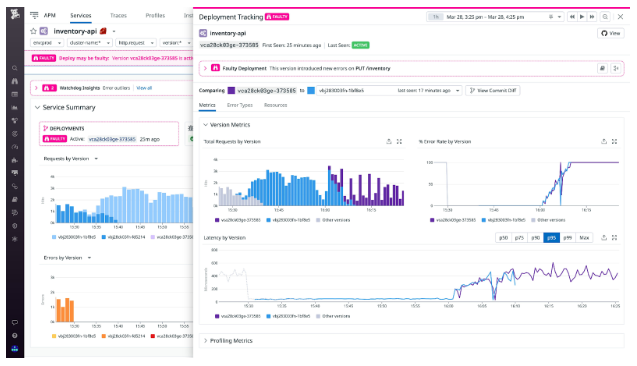Screen dimensions: 637x366
Task: Click the active version link in Deployments card
Action: point(112,139)
